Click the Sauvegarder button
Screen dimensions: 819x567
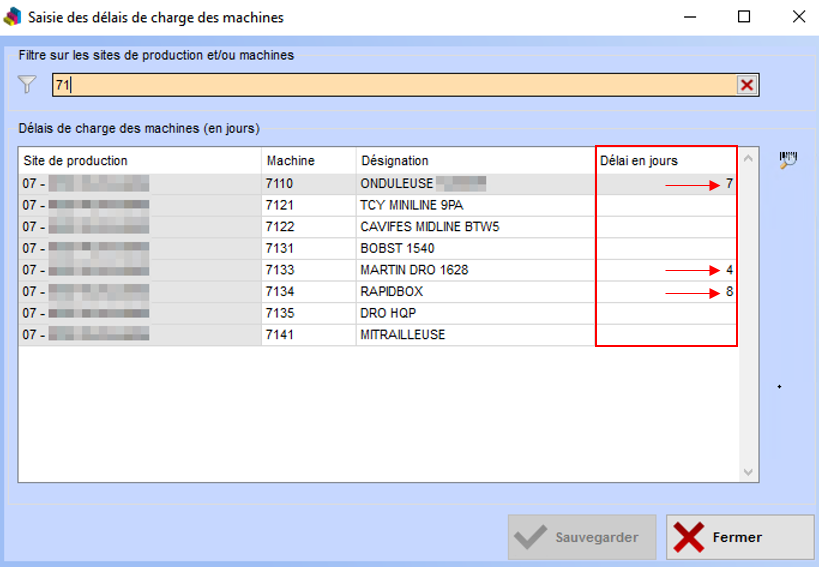coord(582,537)
